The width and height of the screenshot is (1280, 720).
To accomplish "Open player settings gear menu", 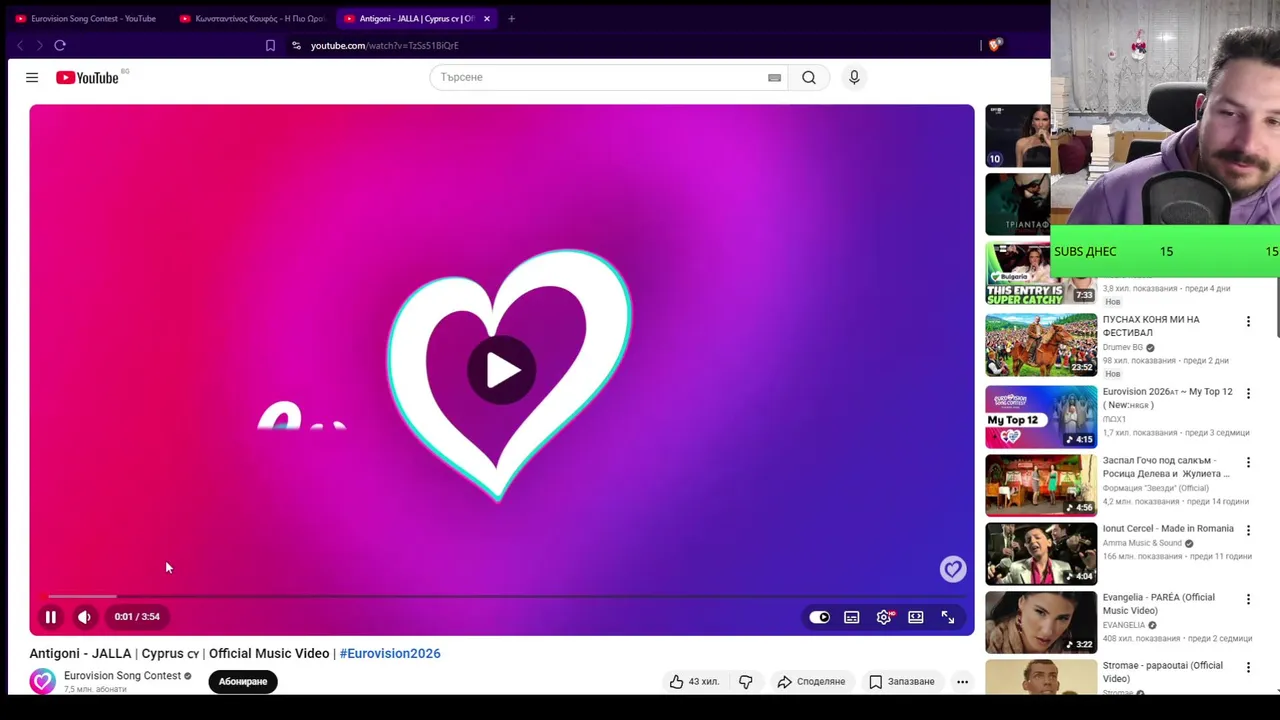I will pos(884,617).
